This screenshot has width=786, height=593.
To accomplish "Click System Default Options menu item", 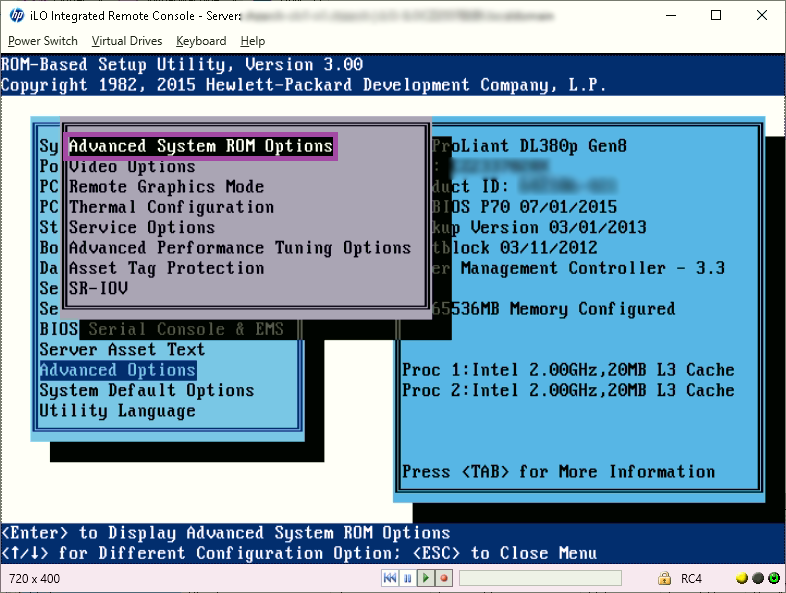I will [147, 390].
